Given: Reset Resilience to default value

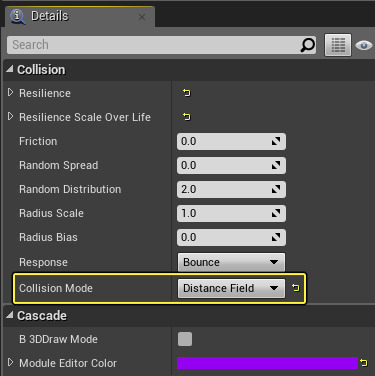Looking at the screenshot, I should [x=186, y=93].
